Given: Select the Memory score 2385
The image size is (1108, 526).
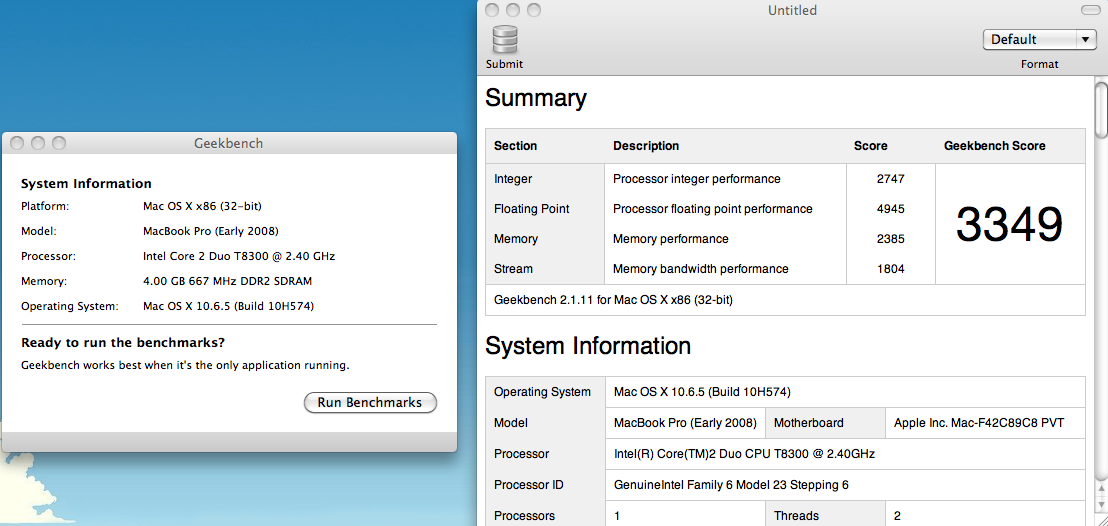Looking at the screenshot, I should tap(890, 239).
